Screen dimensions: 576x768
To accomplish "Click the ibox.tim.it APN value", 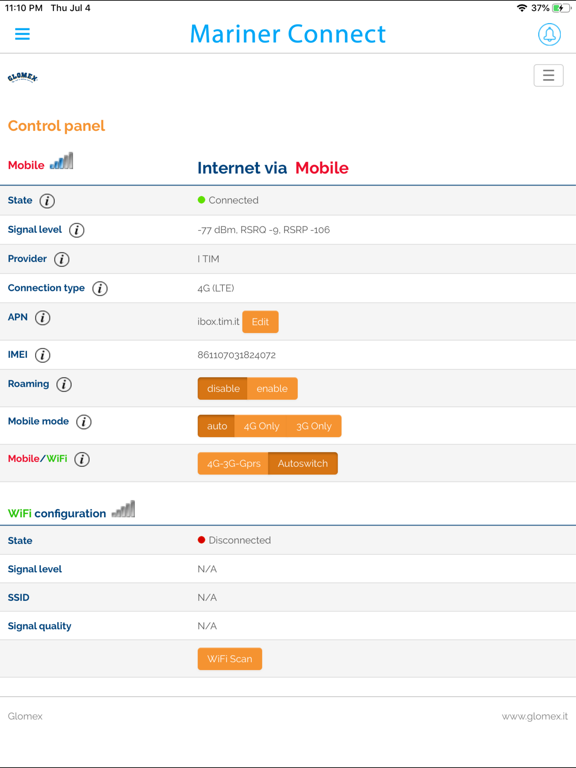I will point(218,322).
